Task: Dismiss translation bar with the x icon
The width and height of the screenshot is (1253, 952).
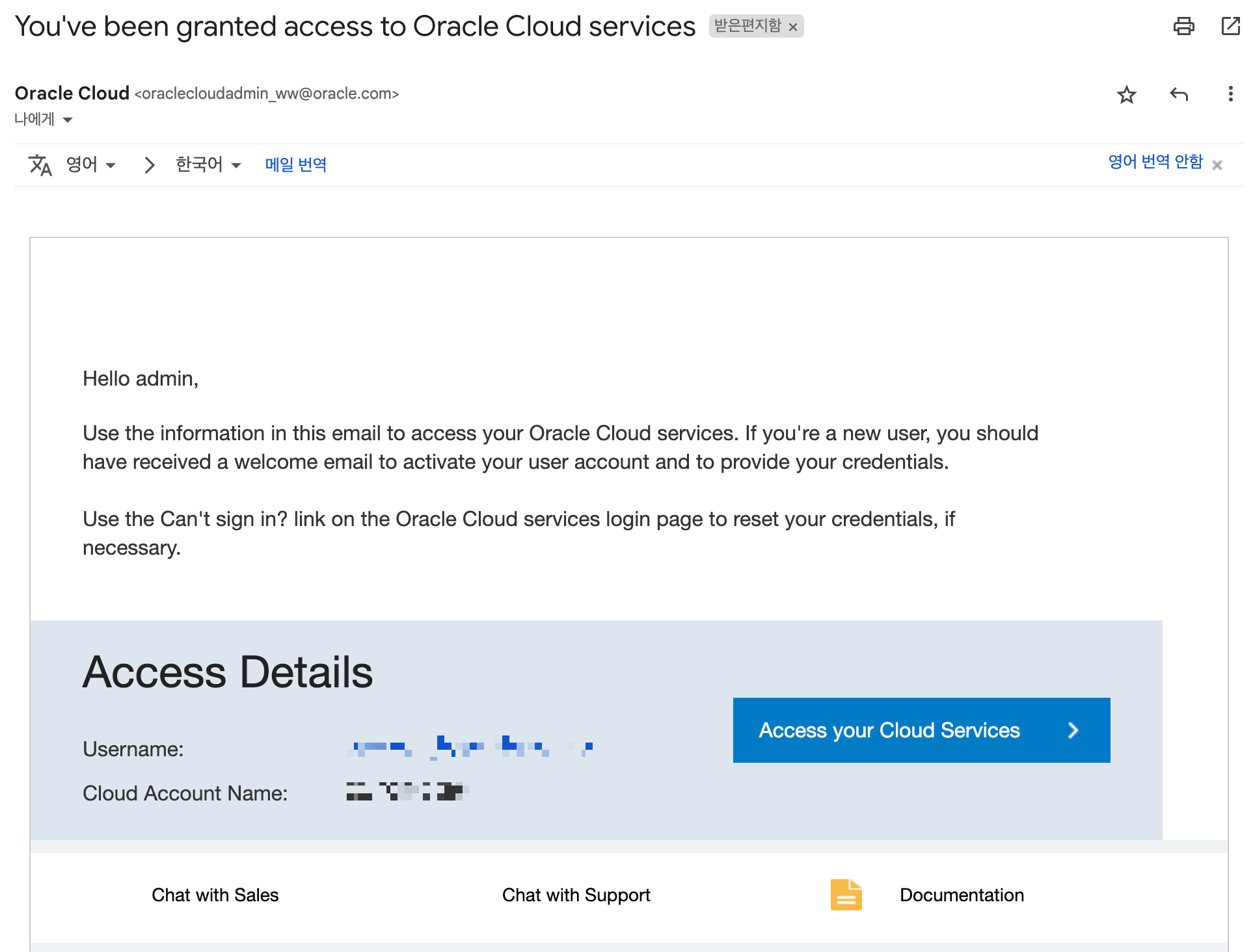Action: tap(1217, 165)
